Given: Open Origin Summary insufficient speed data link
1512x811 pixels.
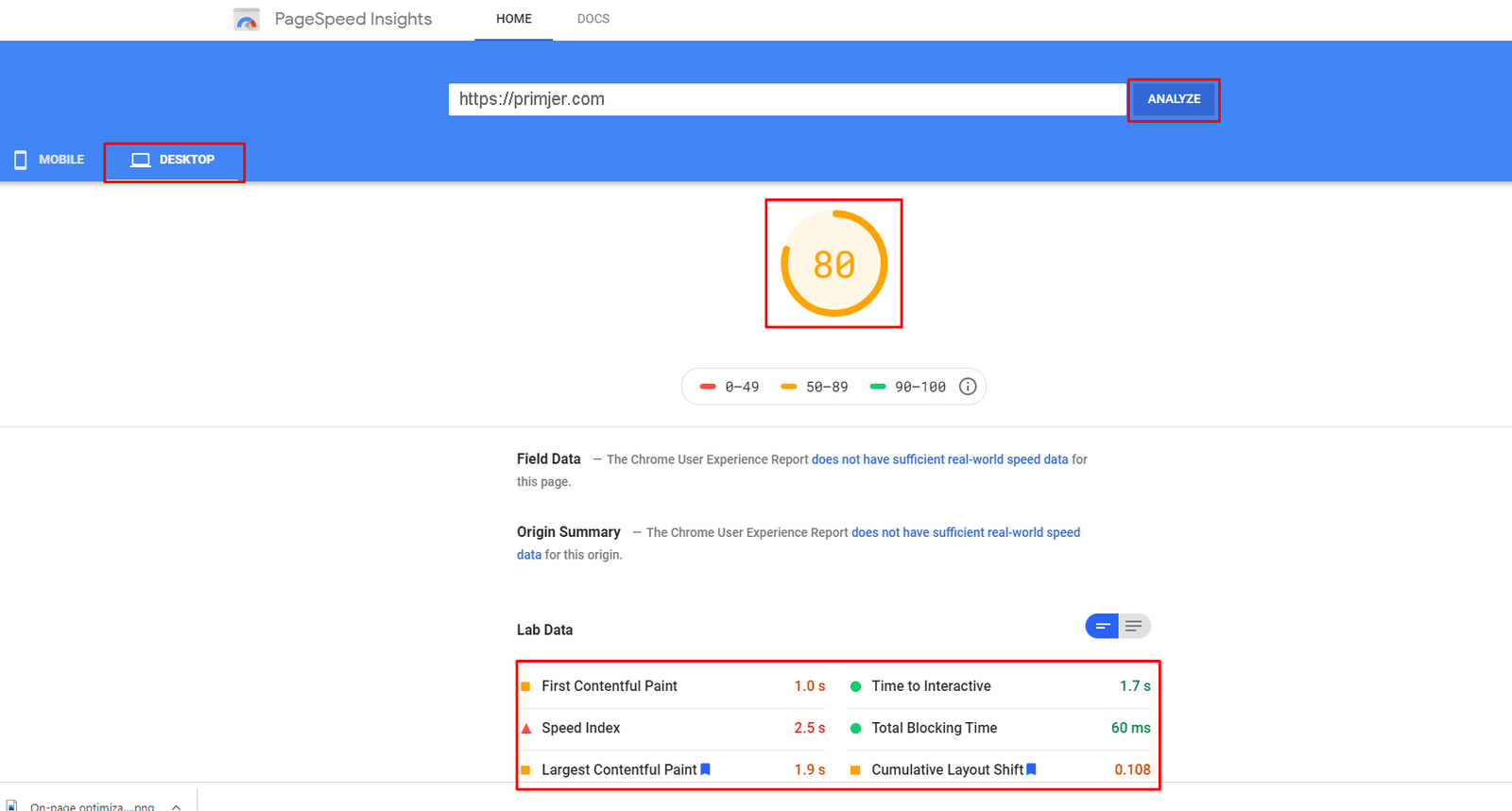Looking at the screenshot, I should tap(966, 533).
